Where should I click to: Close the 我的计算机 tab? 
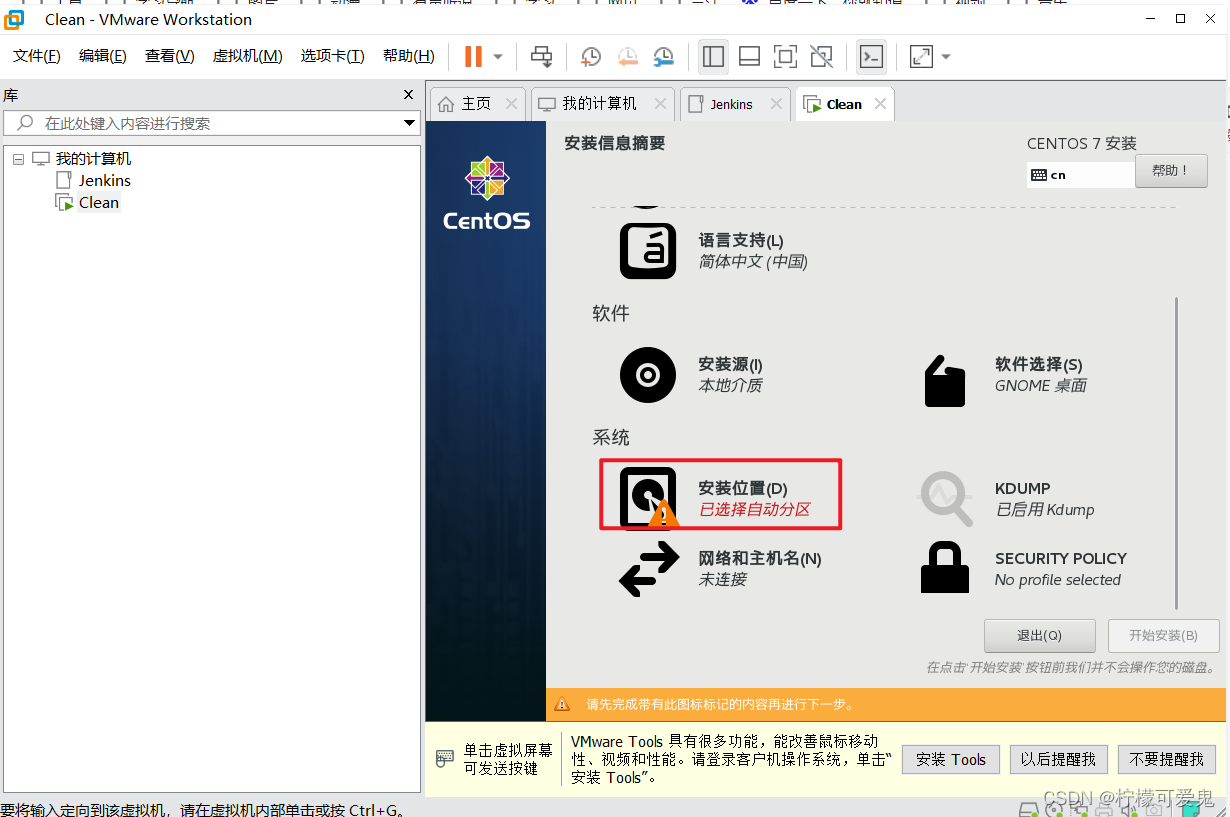coord(660,104)
